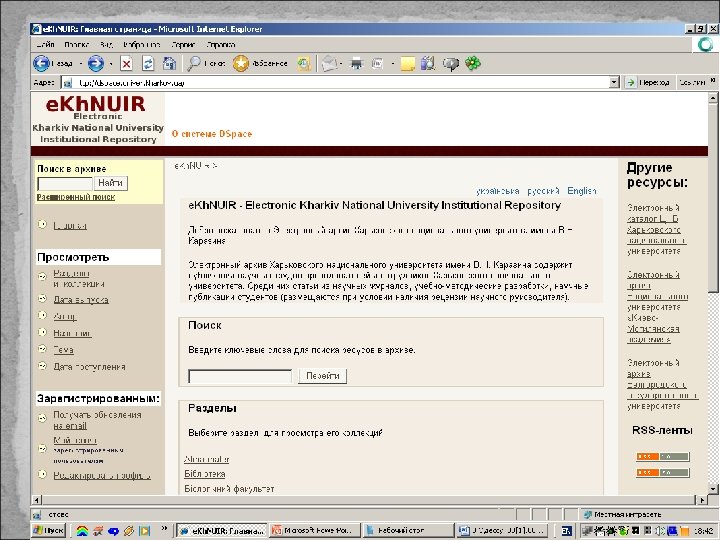
Task: Click the second orange RSS feed badge
Action: click(x=663, y=472)
